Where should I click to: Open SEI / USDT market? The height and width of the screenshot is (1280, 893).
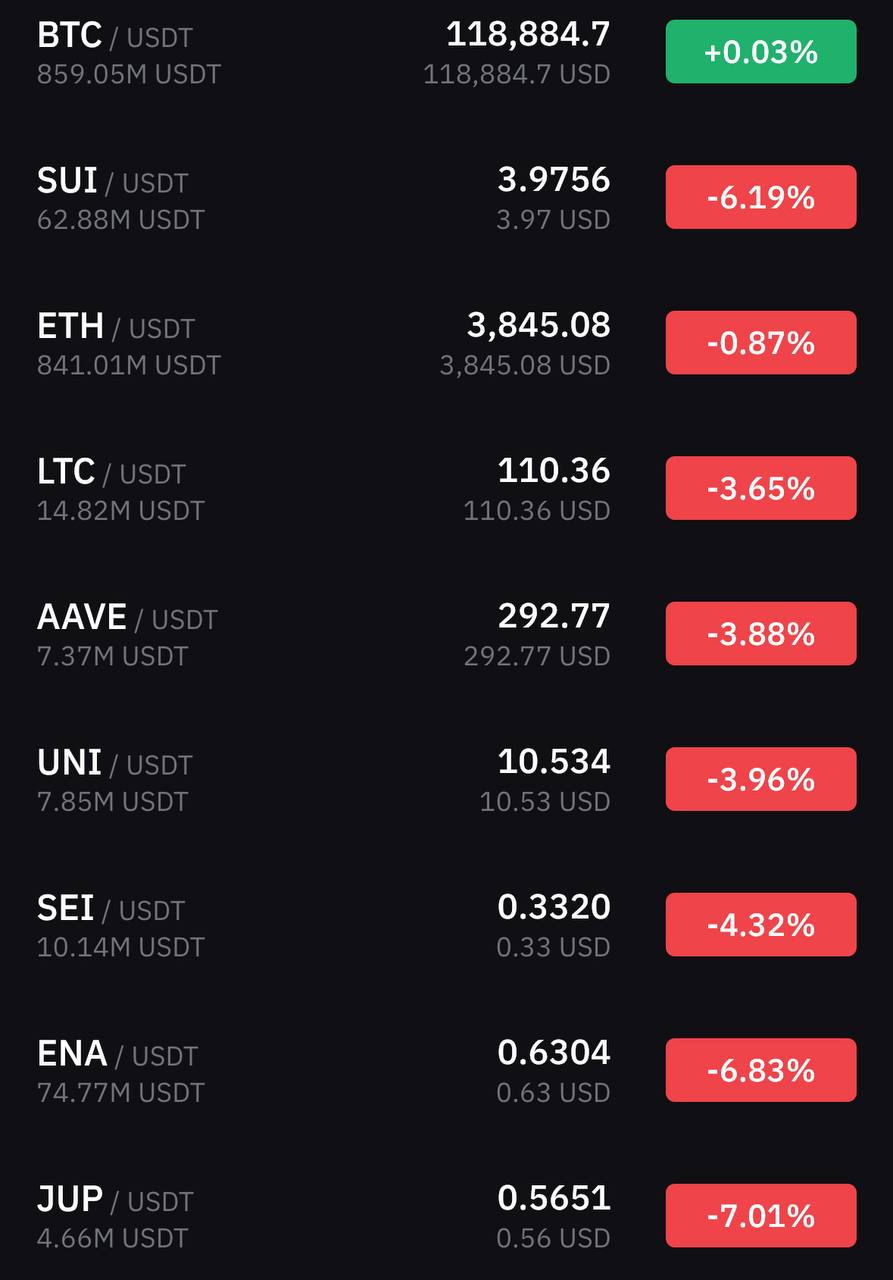tap(446, 925)
